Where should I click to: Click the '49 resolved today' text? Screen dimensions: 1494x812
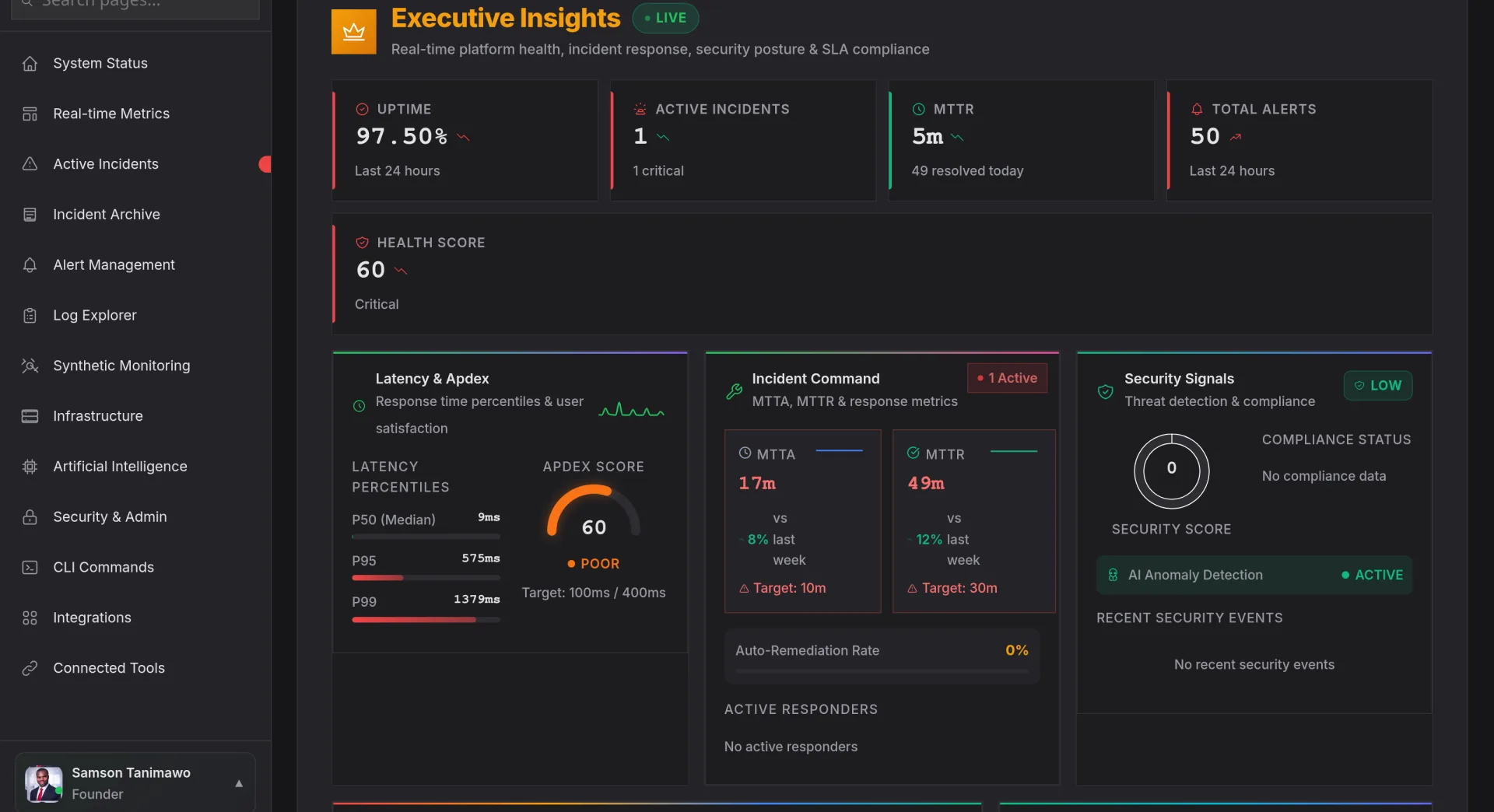(x=967, y=171)
